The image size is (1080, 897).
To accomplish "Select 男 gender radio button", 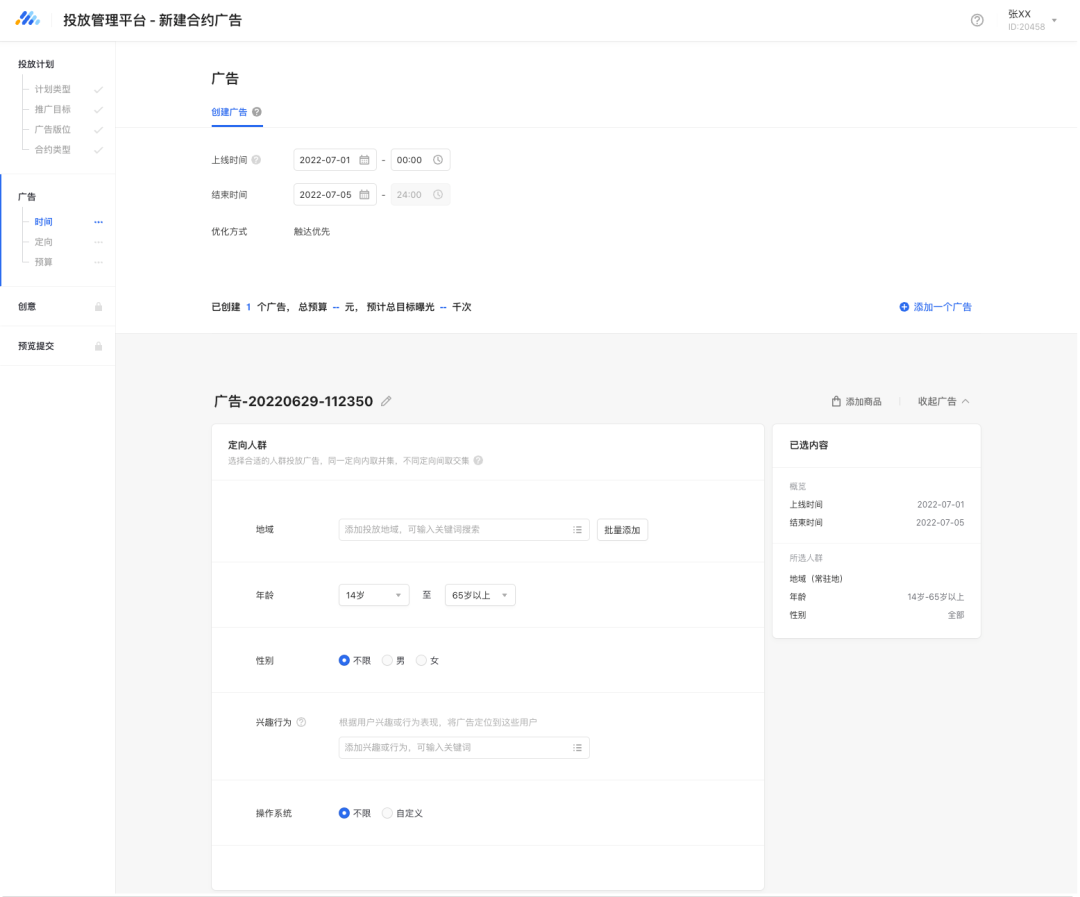I will pos(387,661).
